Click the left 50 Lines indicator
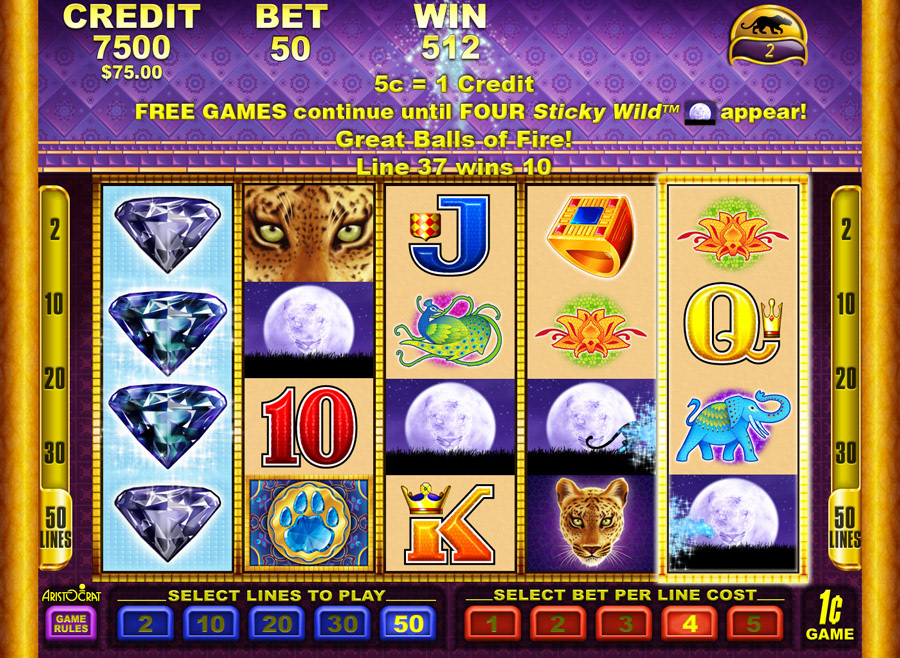This screenshot has width=900, height=658. [56, 528]
